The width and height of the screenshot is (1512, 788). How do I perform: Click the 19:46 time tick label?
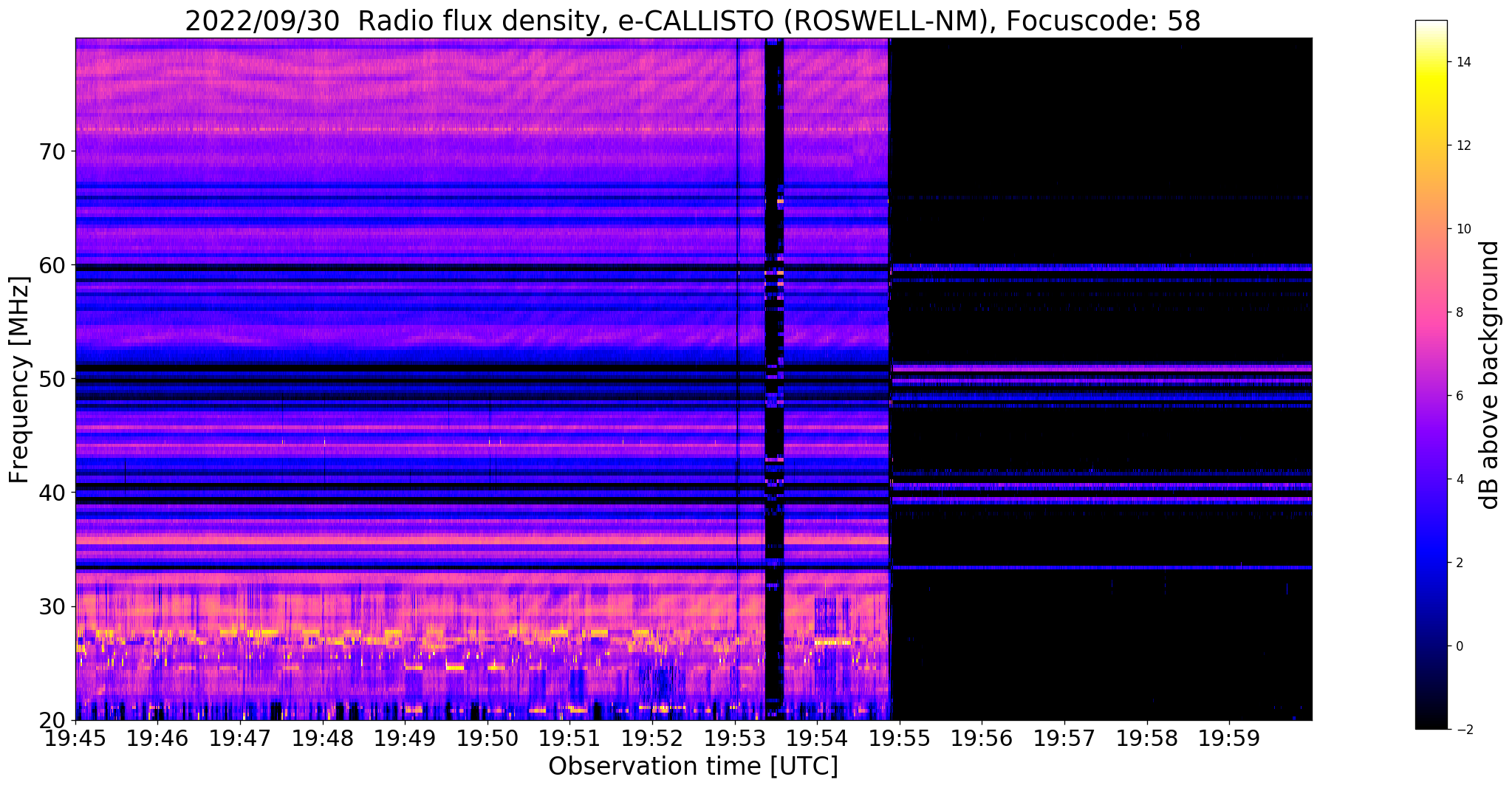(158, 738)
